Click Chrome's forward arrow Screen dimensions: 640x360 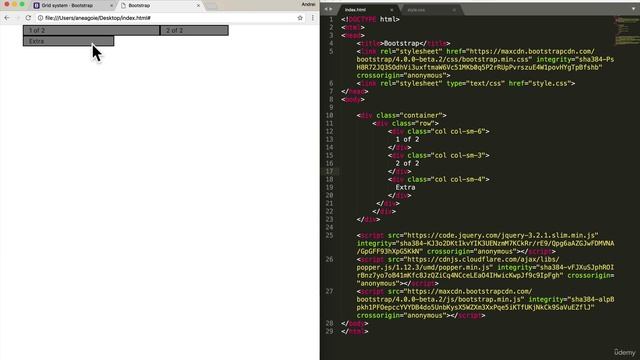click(17, 18)
